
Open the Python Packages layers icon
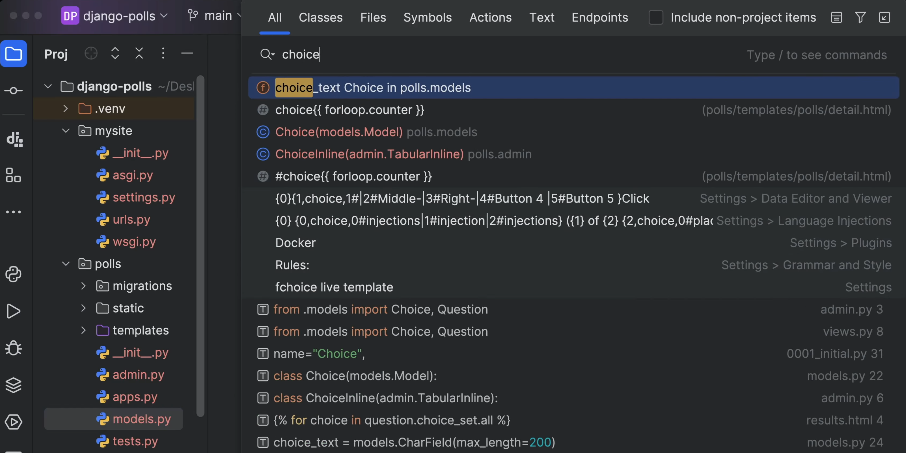pyautogui.click(x=13, y=385)
